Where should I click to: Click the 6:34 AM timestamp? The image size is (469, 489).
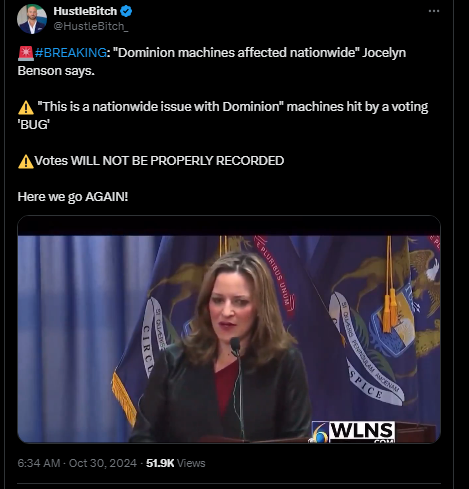[x=39, y=463]
